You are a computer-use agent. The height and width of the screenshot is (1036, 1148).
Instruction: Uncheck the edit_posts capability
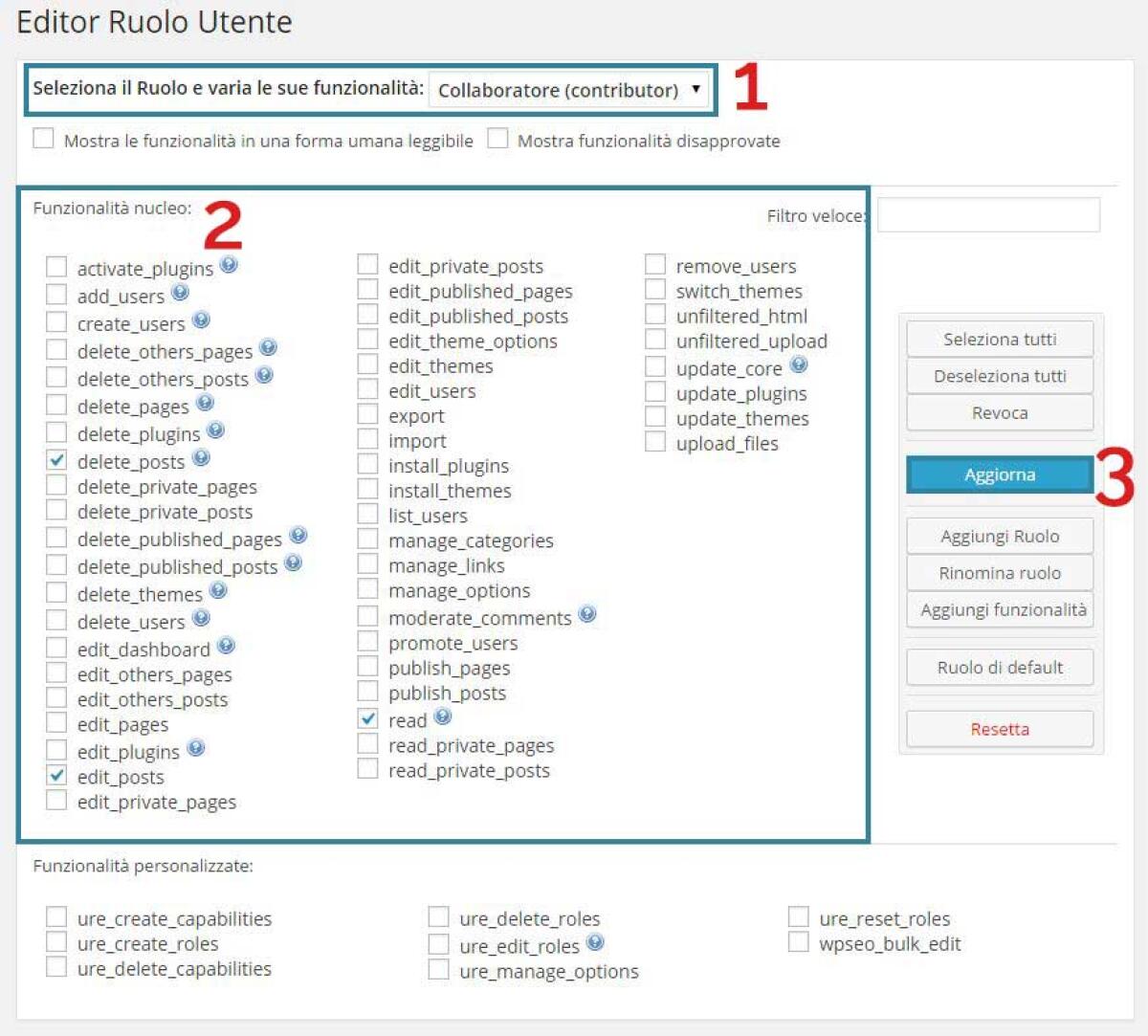[x=55, y=777]
